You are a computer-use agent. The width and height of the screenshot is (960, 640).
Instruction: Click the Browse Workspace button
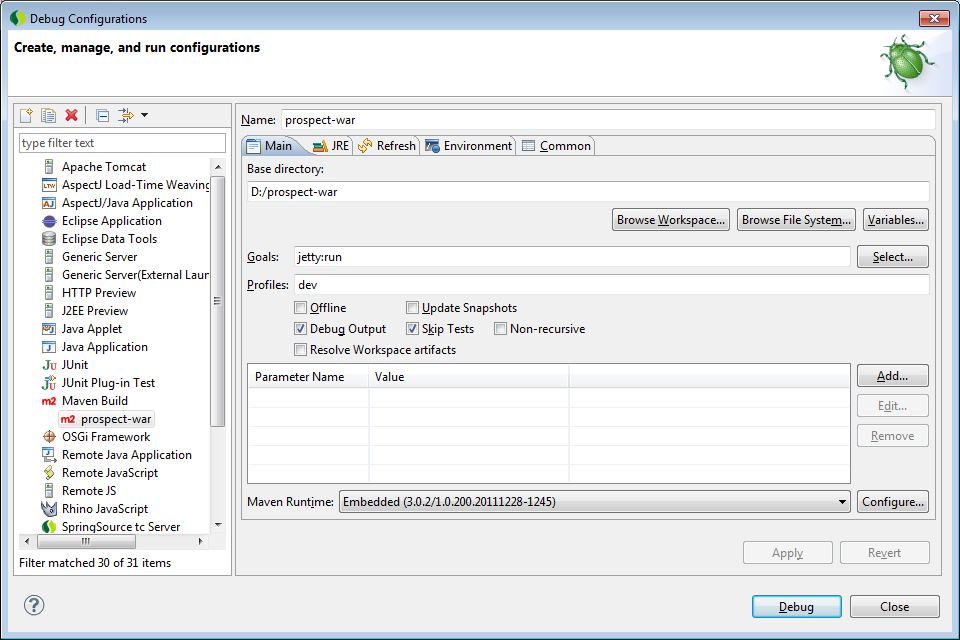[x=670, y=220]
